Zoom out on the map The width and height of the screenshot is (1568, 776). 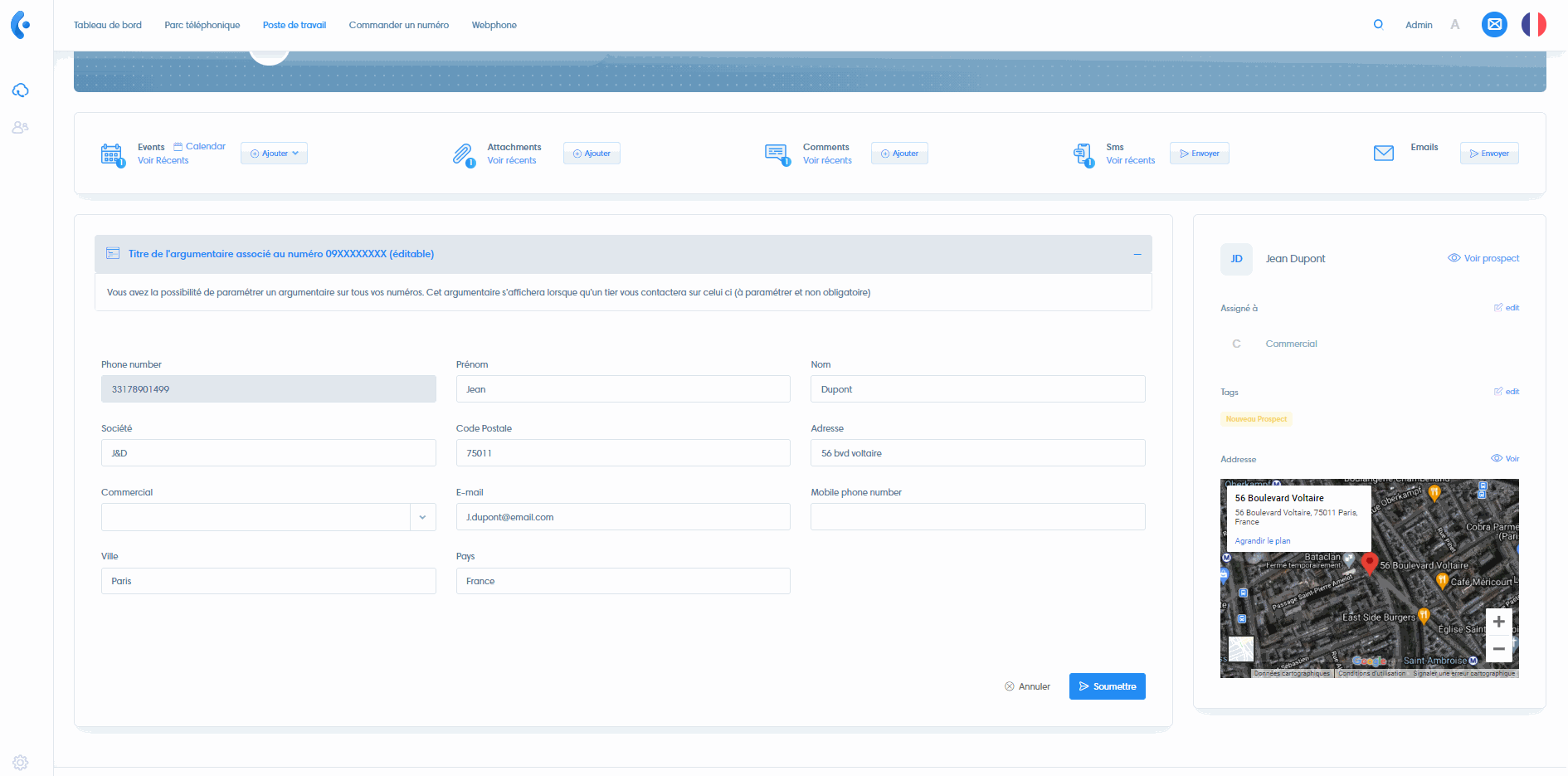(x=1498, y=649)
